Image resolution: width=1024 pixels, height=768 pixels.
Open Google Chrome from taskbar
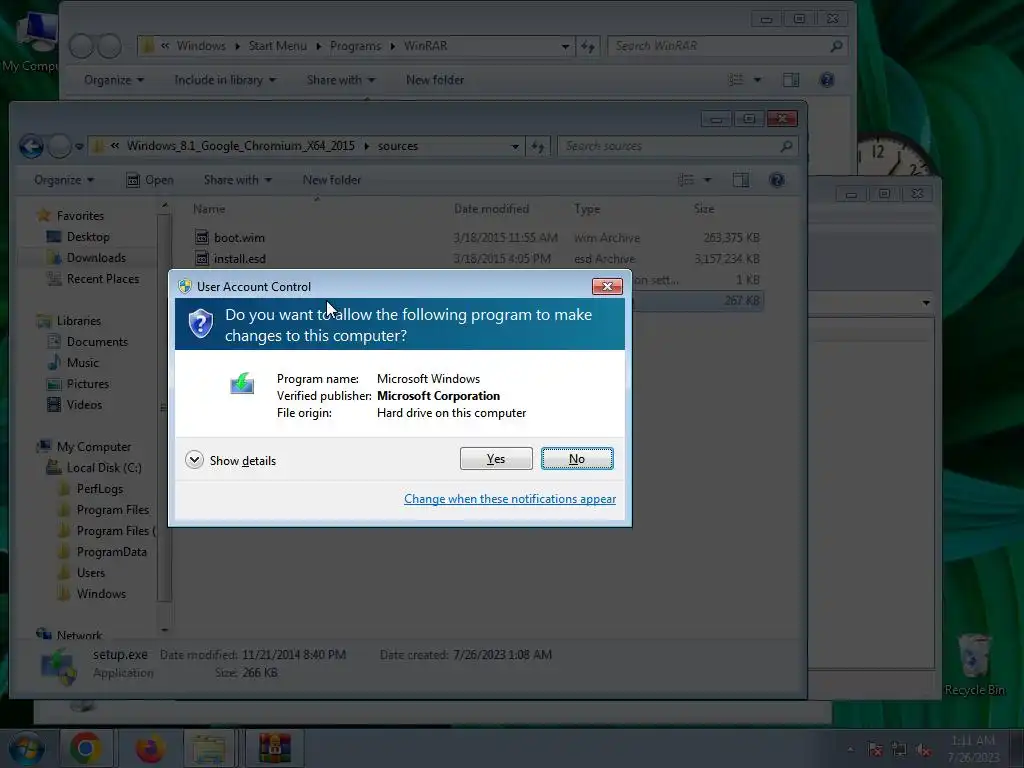(x=86, y=748)
